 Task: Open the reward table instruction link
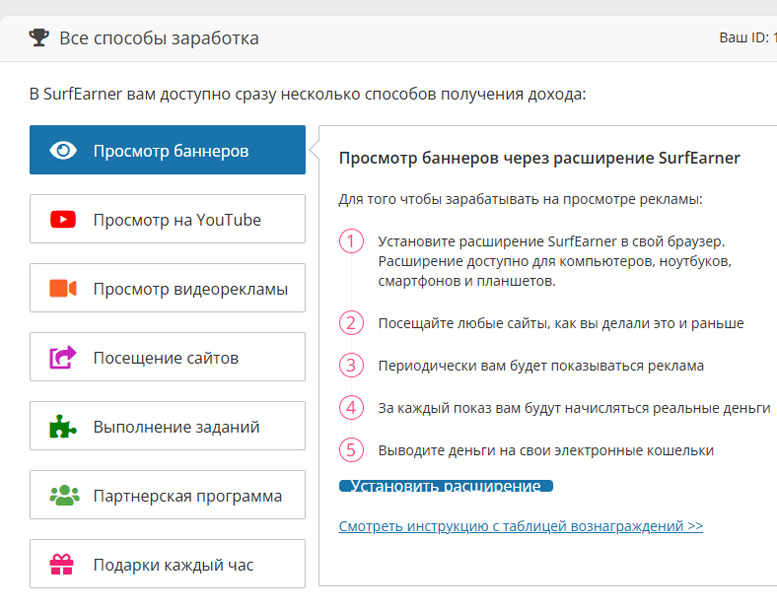click(x=521, y=526)
